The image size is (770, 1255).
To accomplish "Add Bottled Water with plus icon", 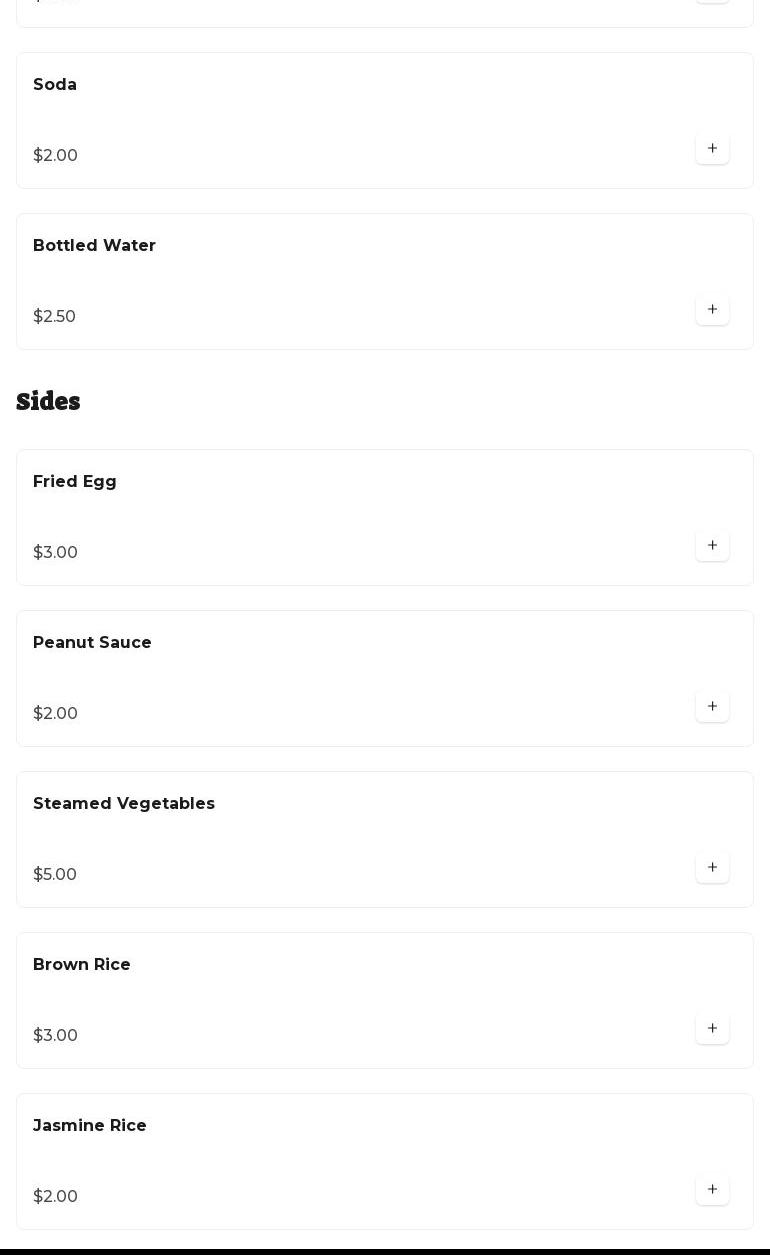I will 712,309.
